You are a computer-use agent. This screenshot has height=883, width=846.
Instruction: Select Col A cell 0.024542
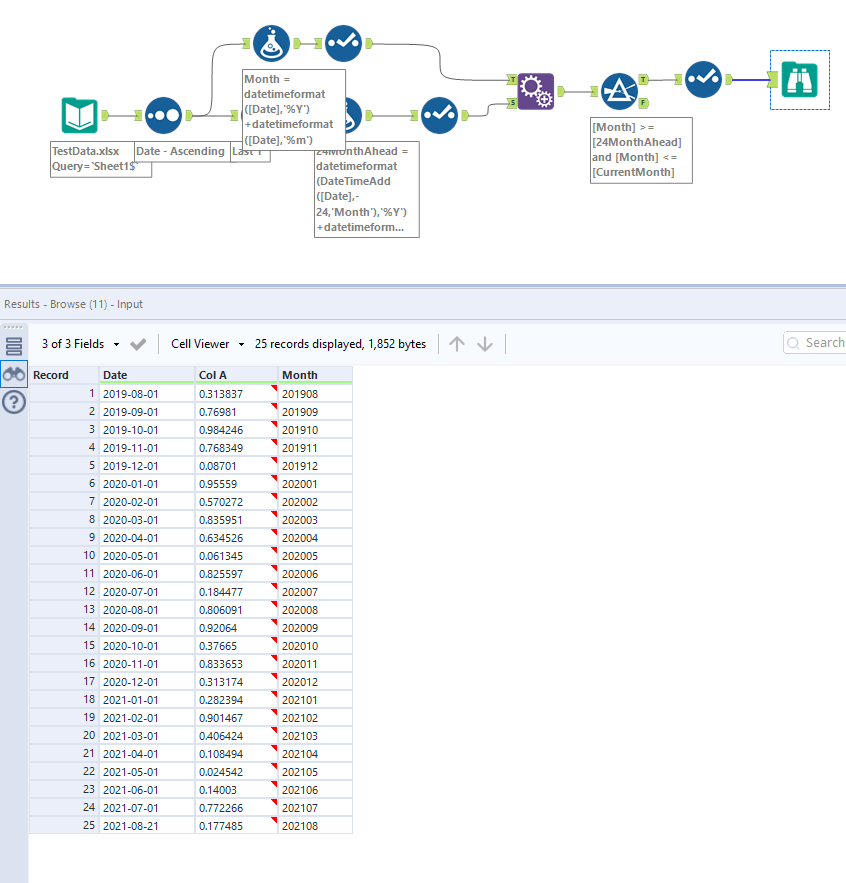(x=237, y=771)
